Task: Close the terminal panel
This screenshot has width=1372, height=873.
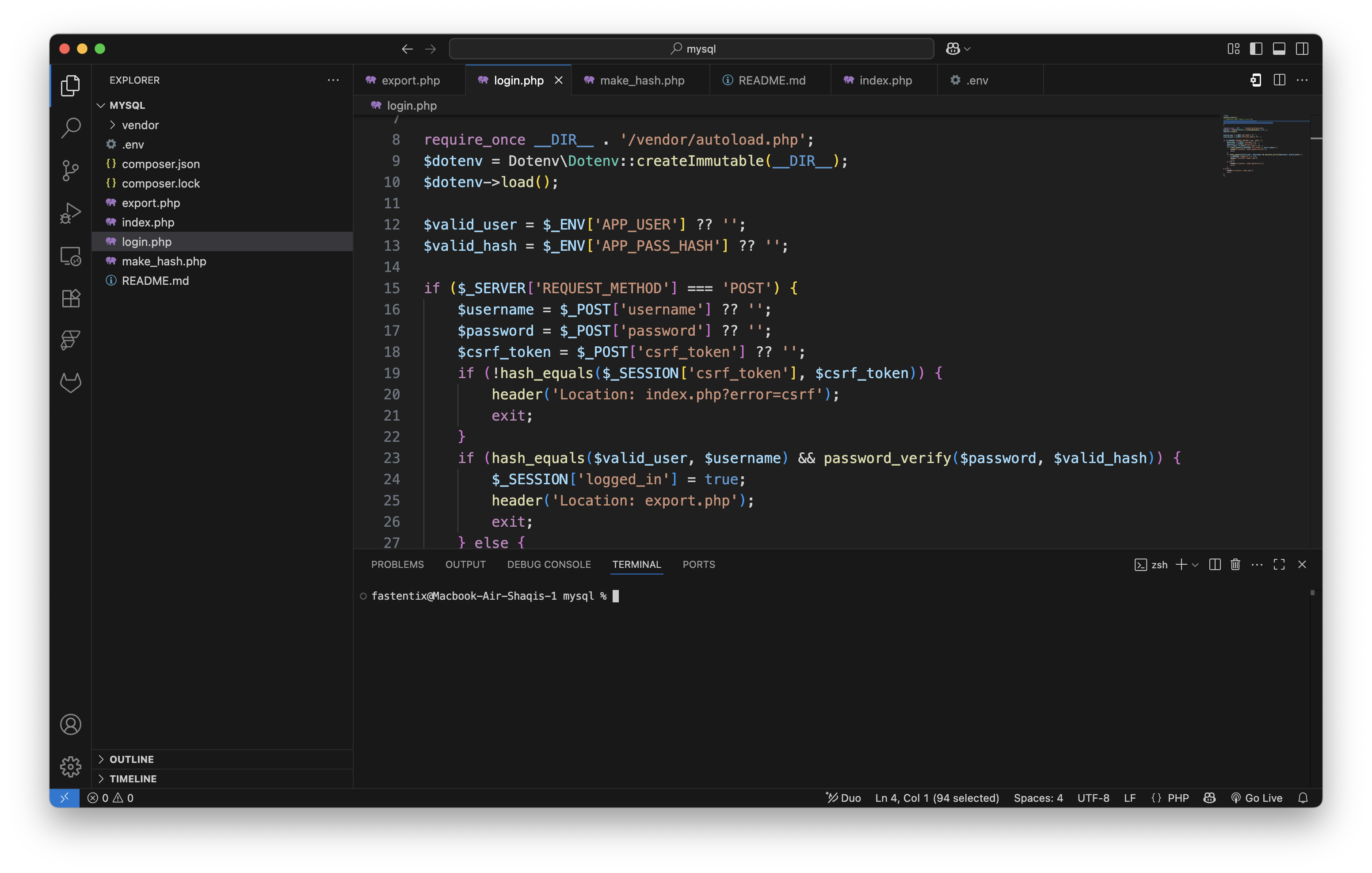Action: pos(1302,564)
